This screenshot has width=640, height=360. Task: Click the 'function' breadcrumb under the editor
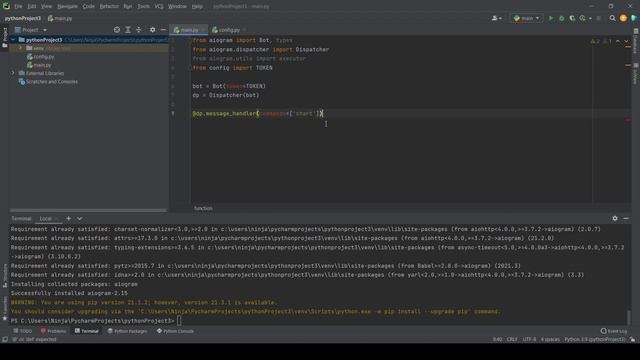click(x=203, y=208)
